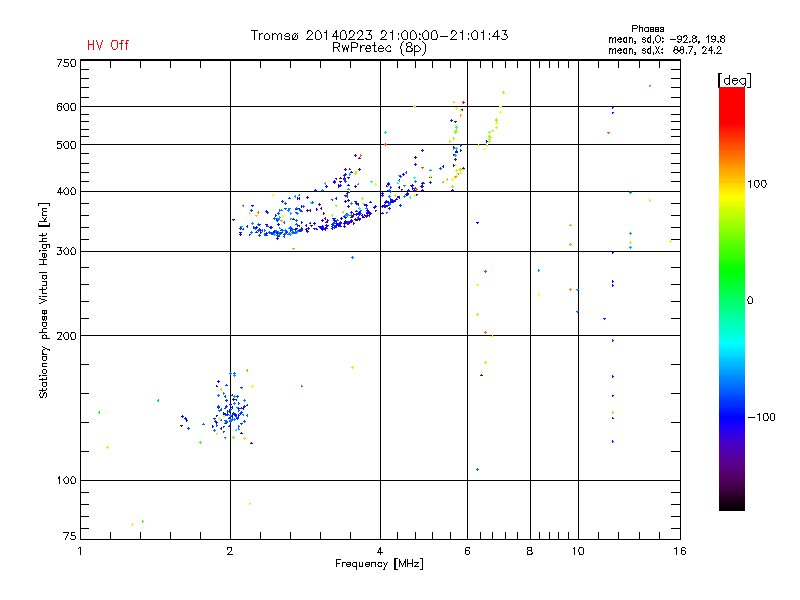Click the 4 tick on the frequency axis
Screen dimensions: 800x600
[380, 550]
